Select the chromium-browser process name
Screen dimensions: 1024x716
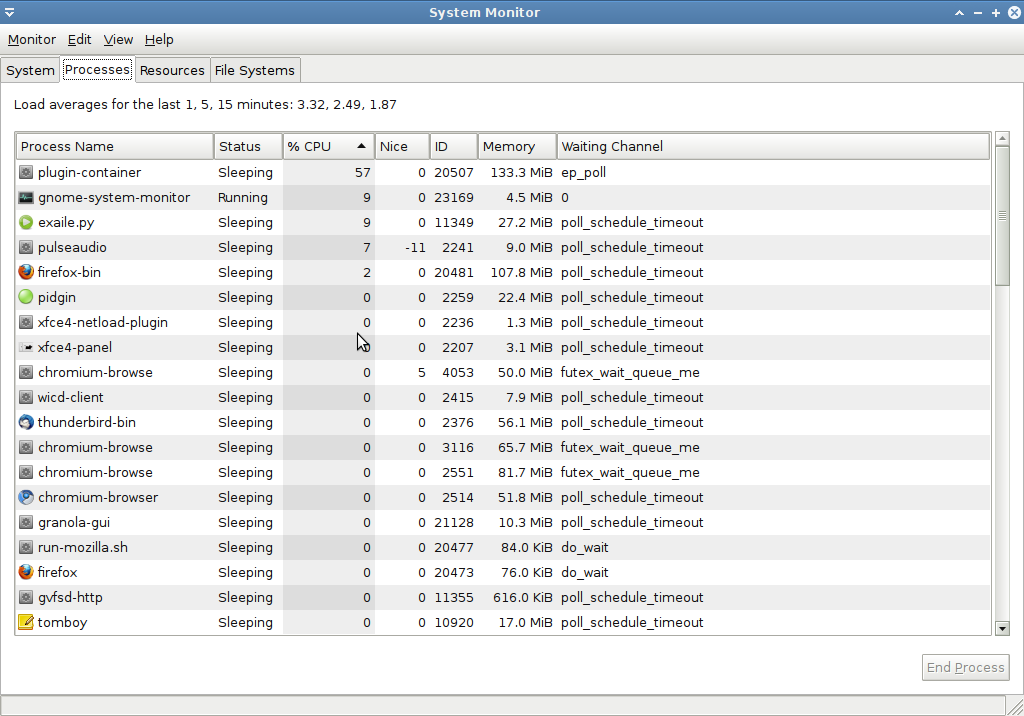98,497
